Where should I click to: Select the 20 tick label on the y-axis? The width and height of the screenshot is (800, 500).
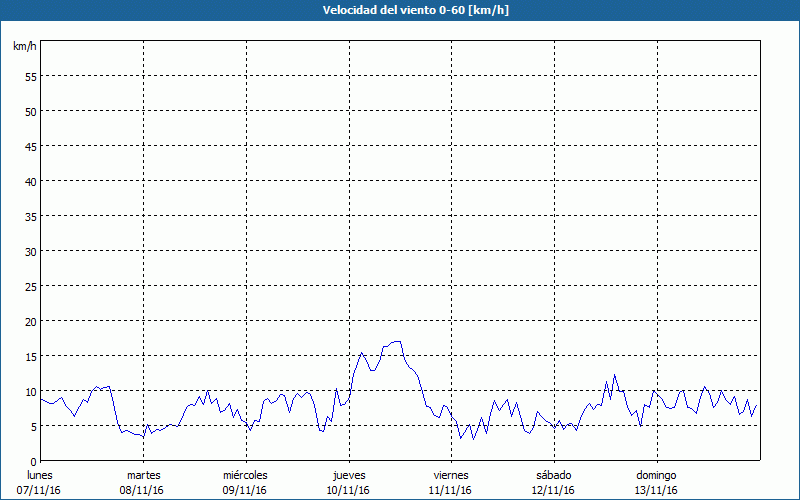[x=30, y=321]
